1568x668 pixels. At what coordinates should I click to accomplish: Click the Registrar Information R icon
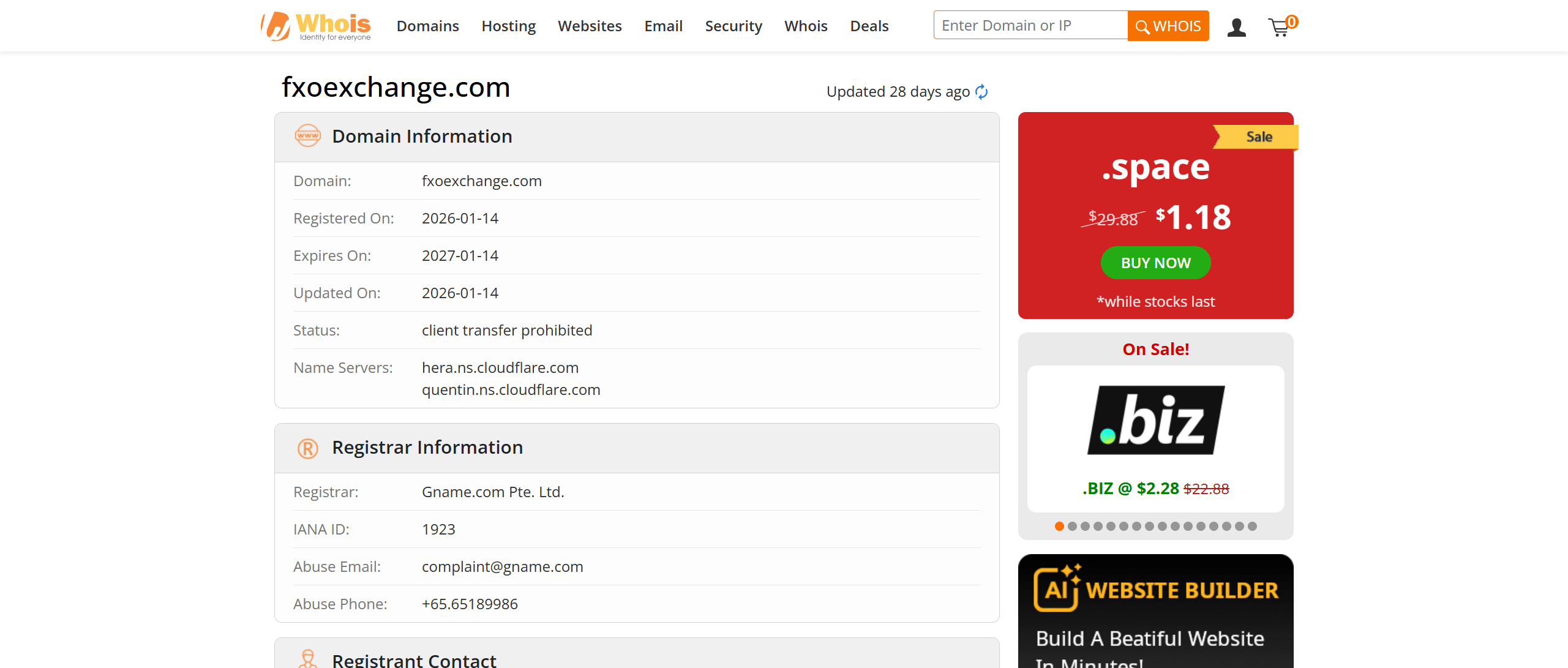307,448
